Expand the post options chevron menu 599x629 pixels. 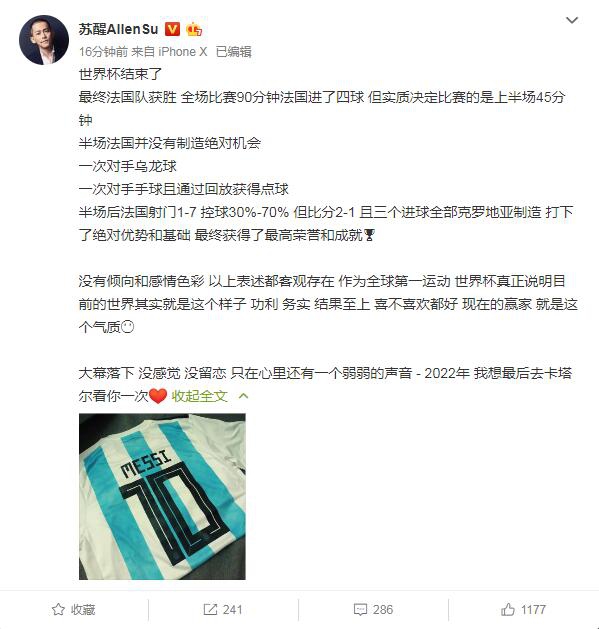(571, 20)
